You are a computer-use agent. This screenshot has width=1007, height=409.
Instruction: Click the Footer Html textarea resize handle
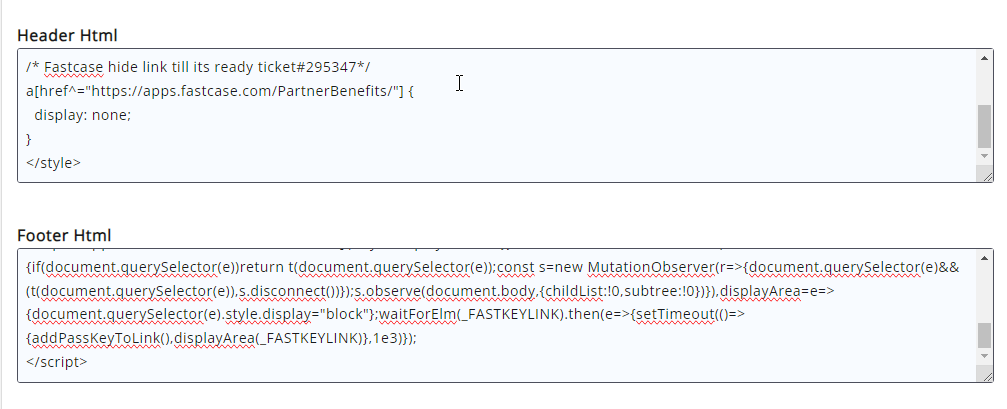(985, 375)
